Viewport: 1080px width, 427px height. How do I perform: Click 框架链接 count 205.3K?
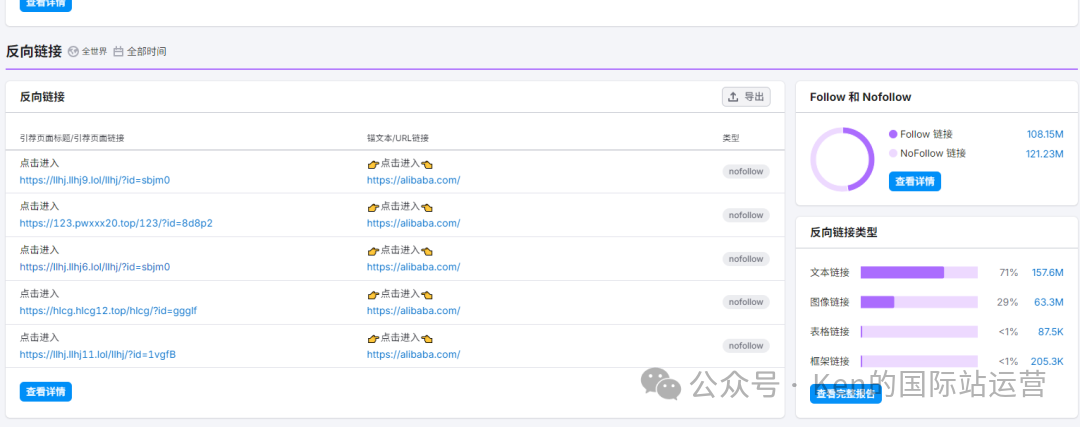(x=1048, y=361)
